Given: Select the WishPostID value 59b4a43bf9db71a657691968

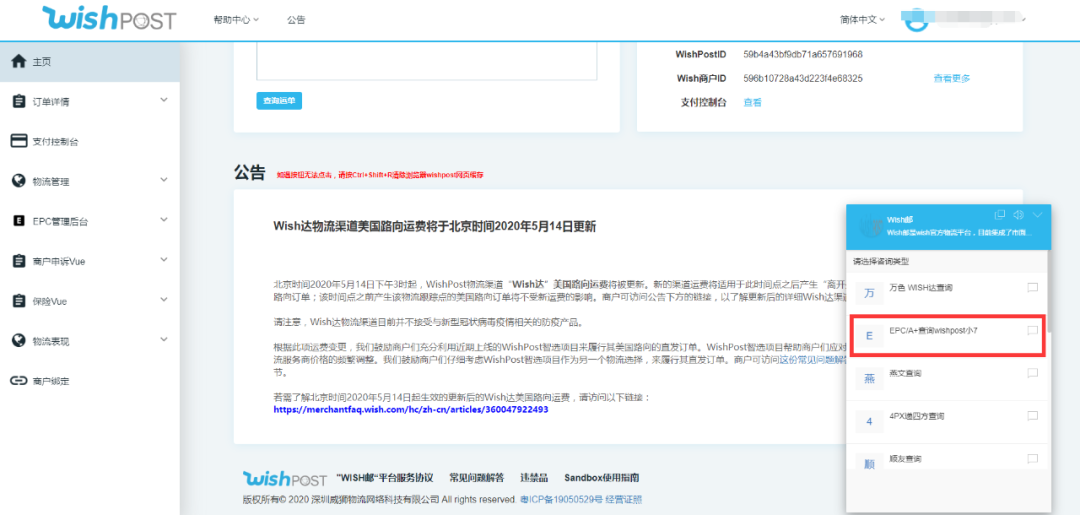Looking at the screenshot, I should 803,54.
